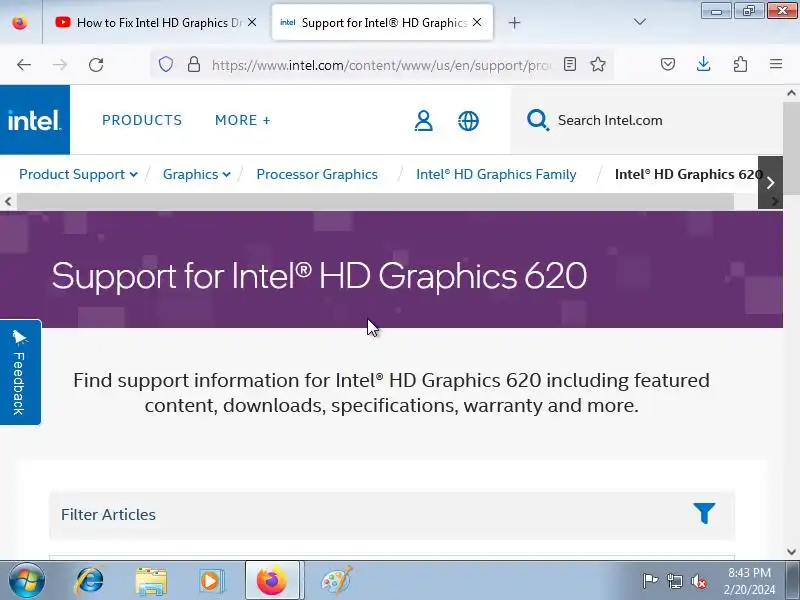Click the network tray icon
The height and width of the screenshot is (600, 800).
click(675, 581)
